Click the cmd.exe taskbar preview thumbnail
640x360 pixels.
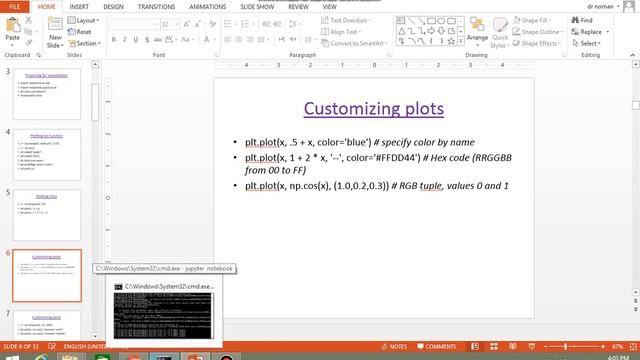[x=163, y=316]
